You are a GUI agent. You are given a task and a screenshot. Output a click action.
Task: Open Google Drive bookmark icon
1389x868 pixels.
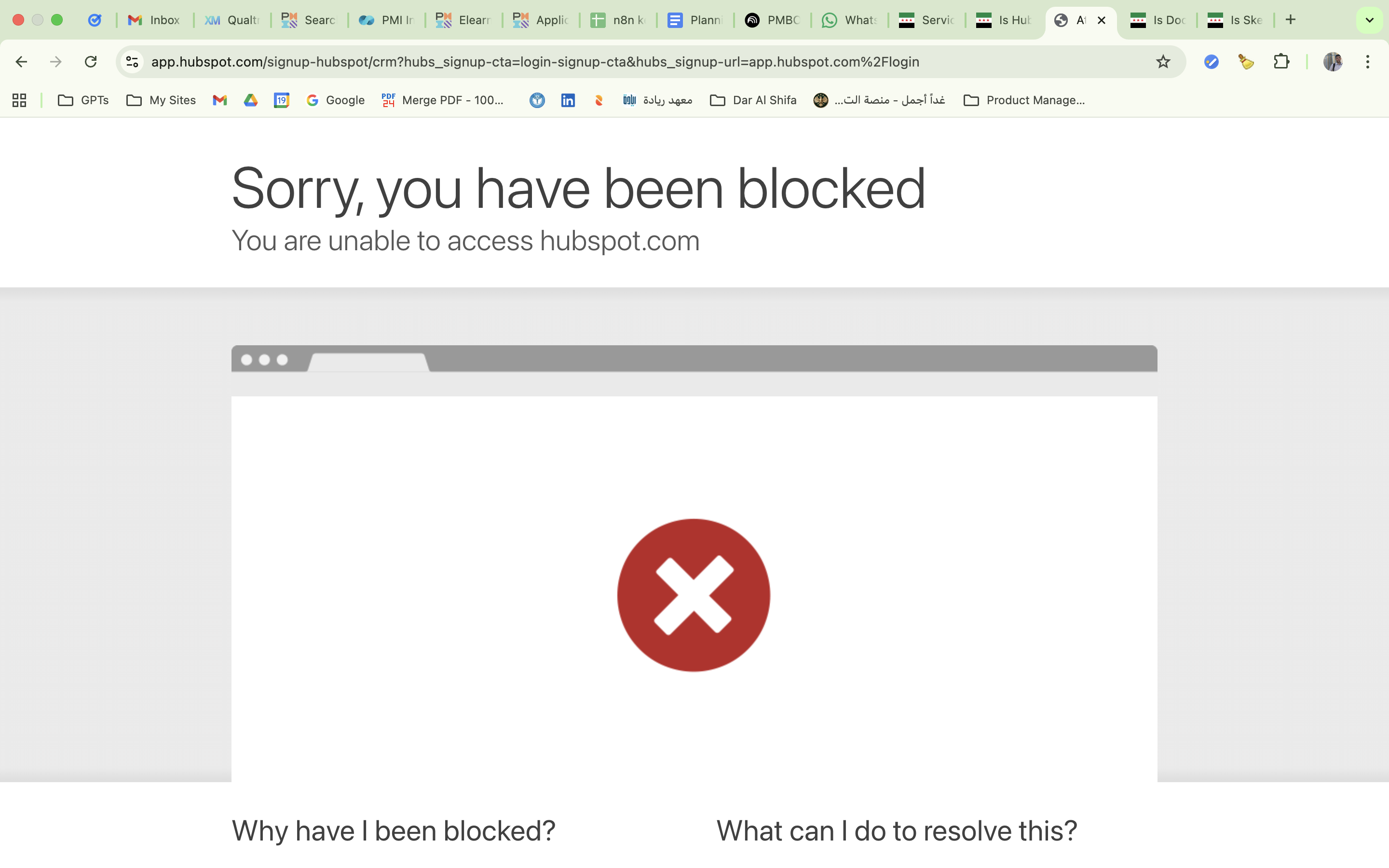pos(250,100)
